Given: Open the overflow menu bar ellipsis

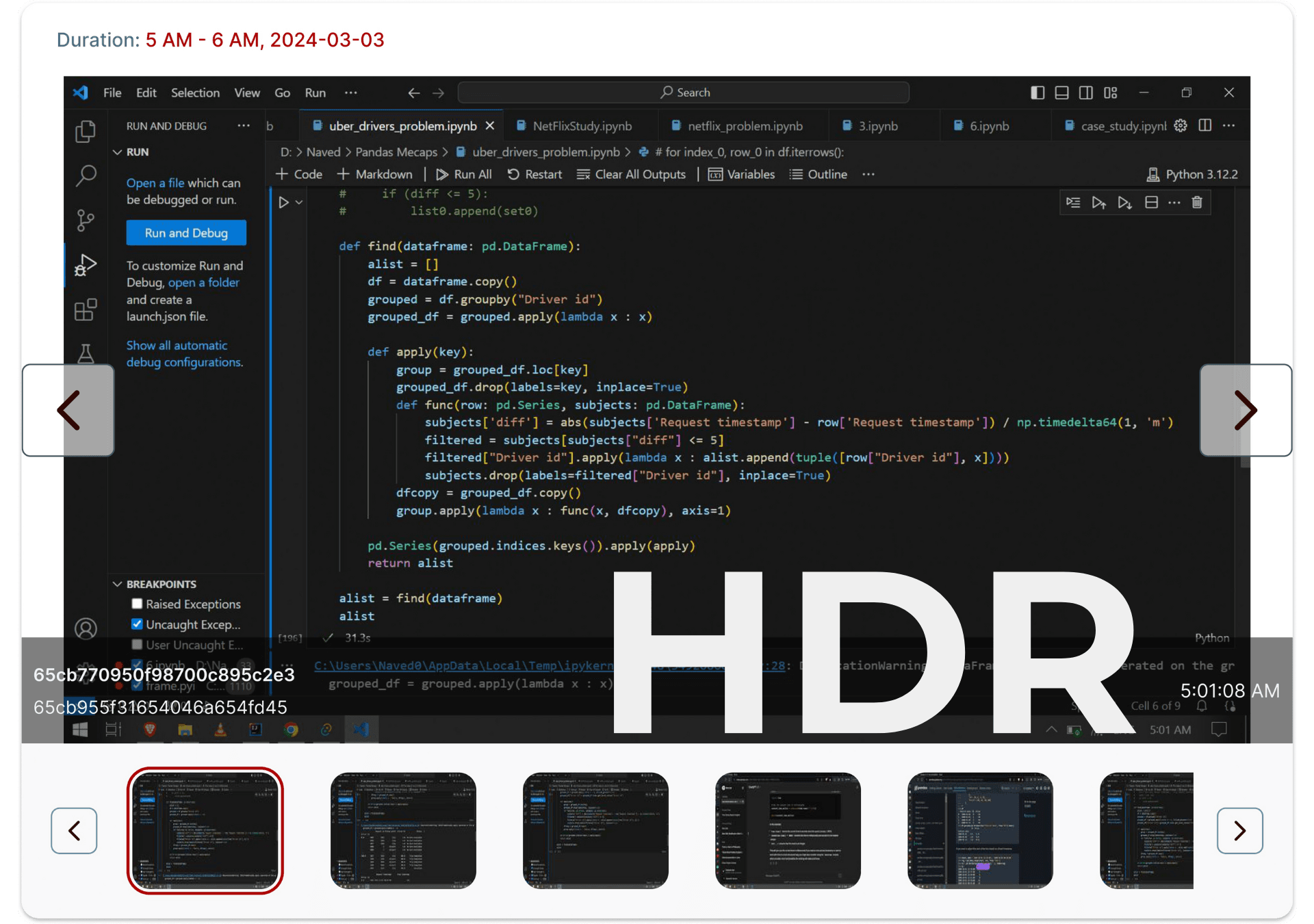Looking at the screenshot, I should click(351, 92).
